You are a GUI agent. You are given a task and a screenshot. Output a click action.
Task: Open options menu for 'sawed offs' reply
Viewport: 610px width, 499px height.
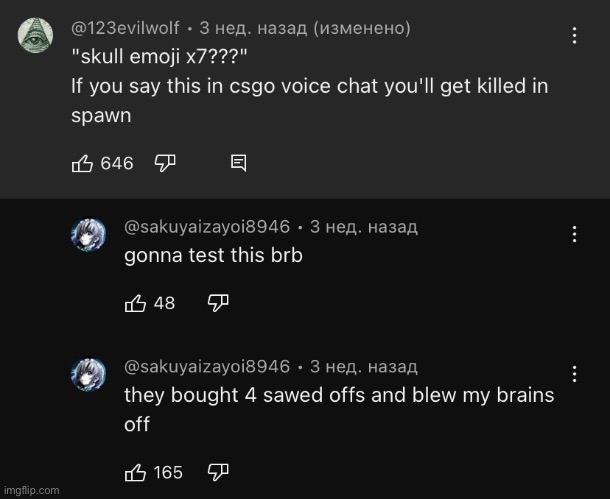coord(575,374)
